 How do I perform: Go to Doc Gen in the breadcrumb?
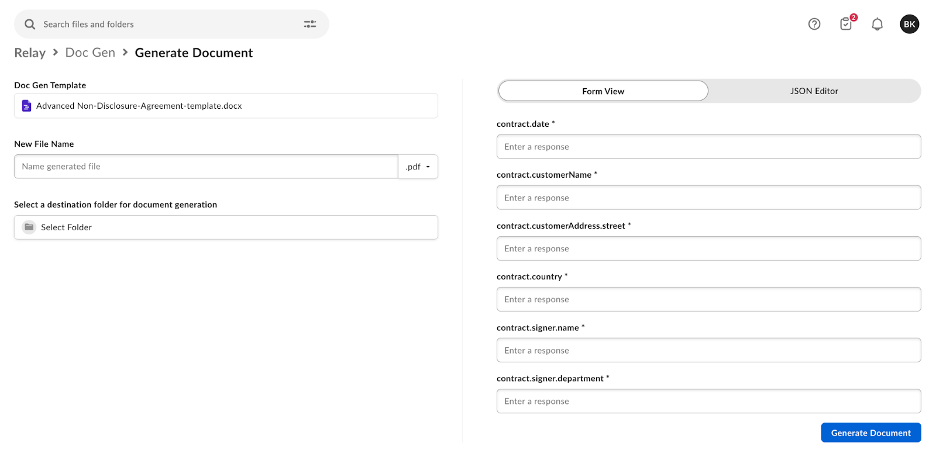click(x=87, y=53)
